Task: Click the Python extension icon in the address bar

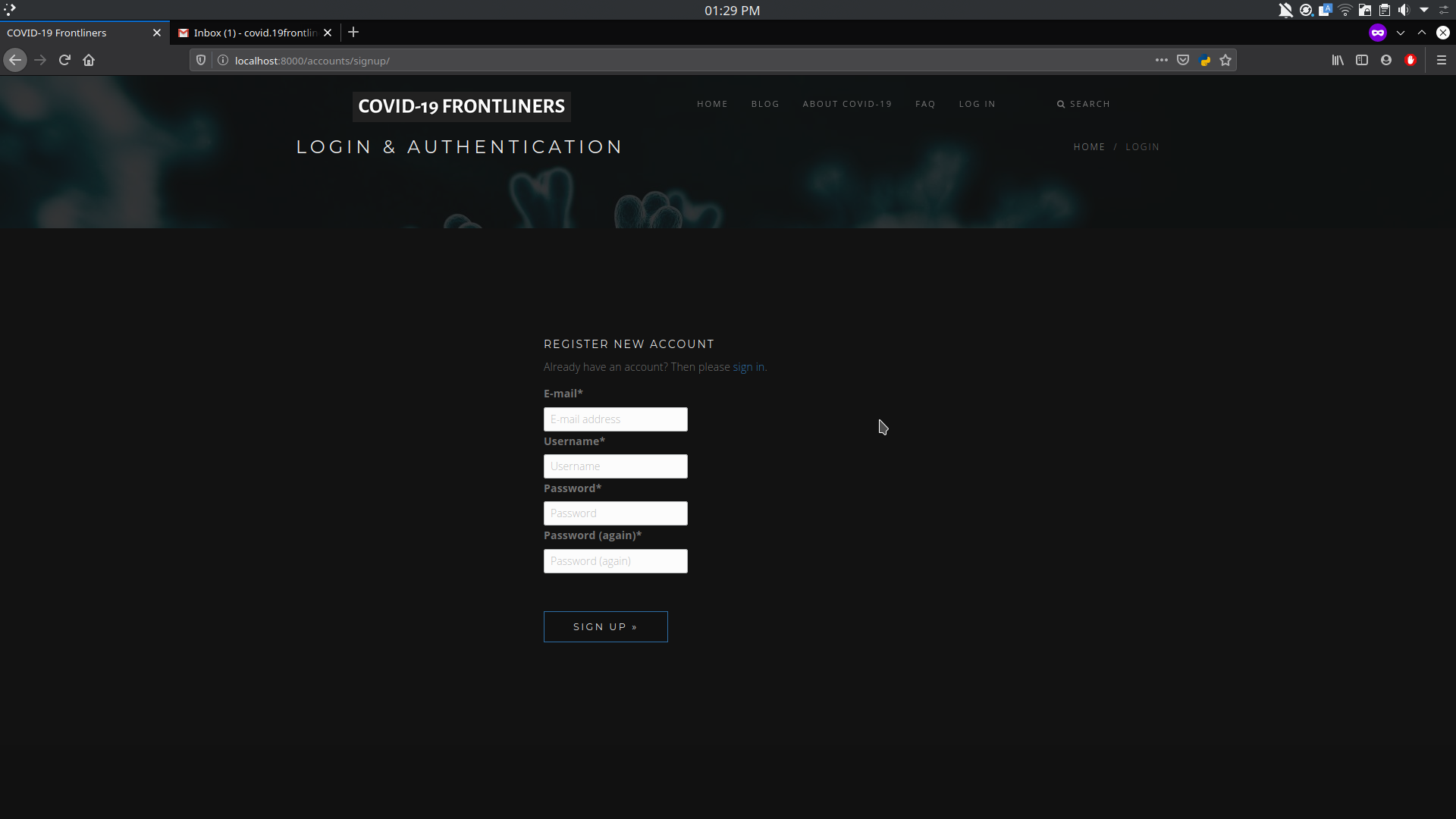Action: click(1205, 61)
